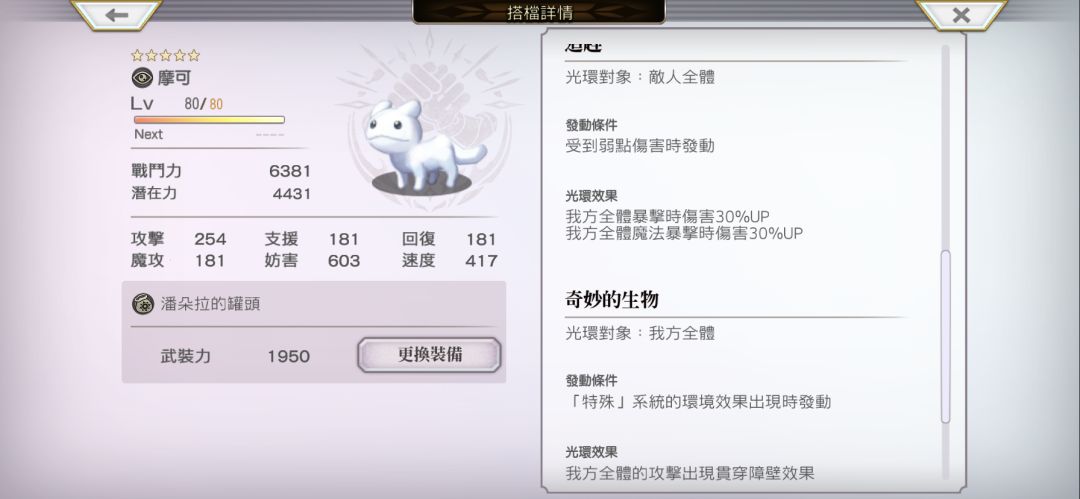Close the partner details screen
The image size is (1080, 499).
tap(961, 15)
